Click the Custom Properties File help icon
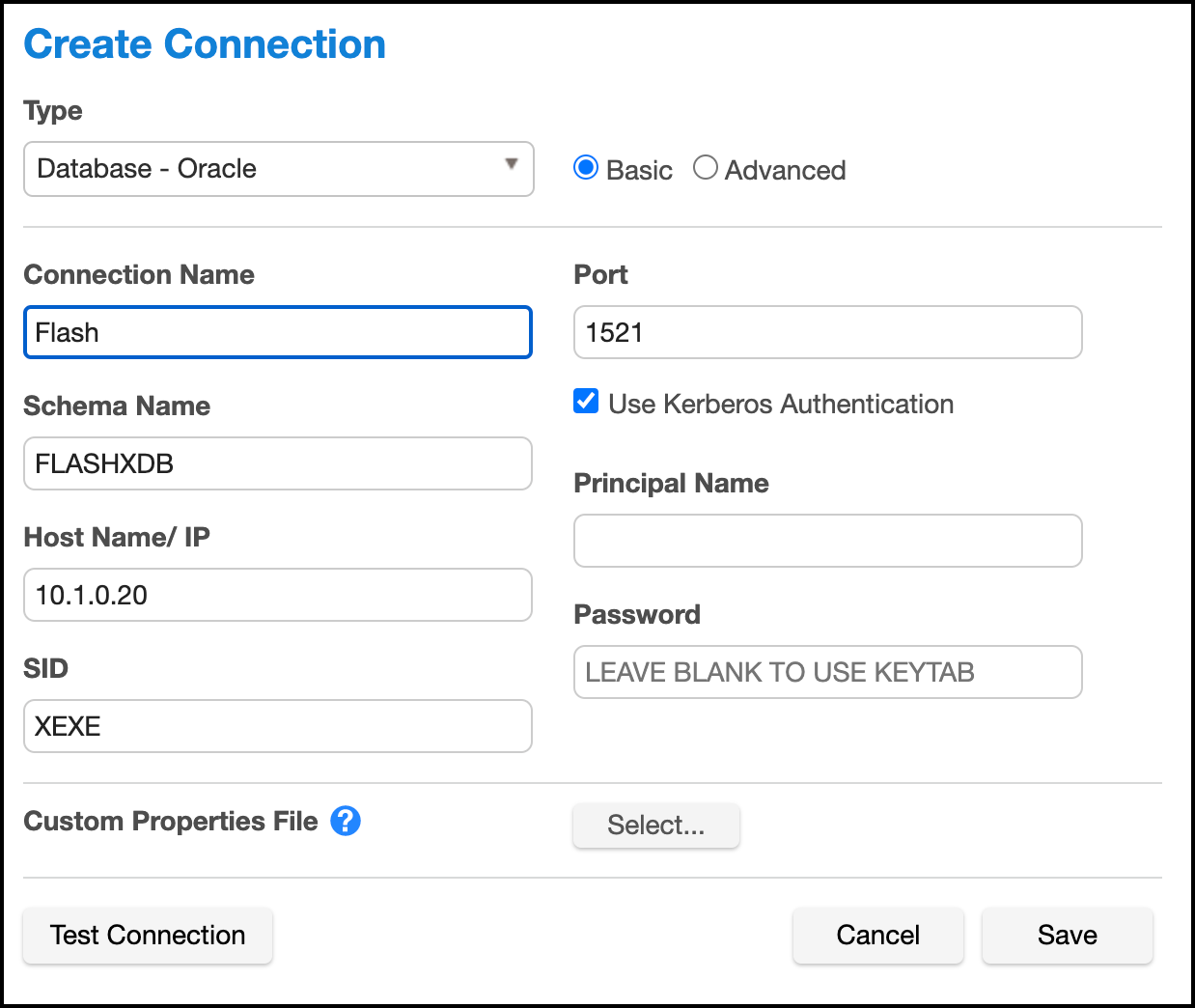 pyautogui.click(x=346, y=821)
